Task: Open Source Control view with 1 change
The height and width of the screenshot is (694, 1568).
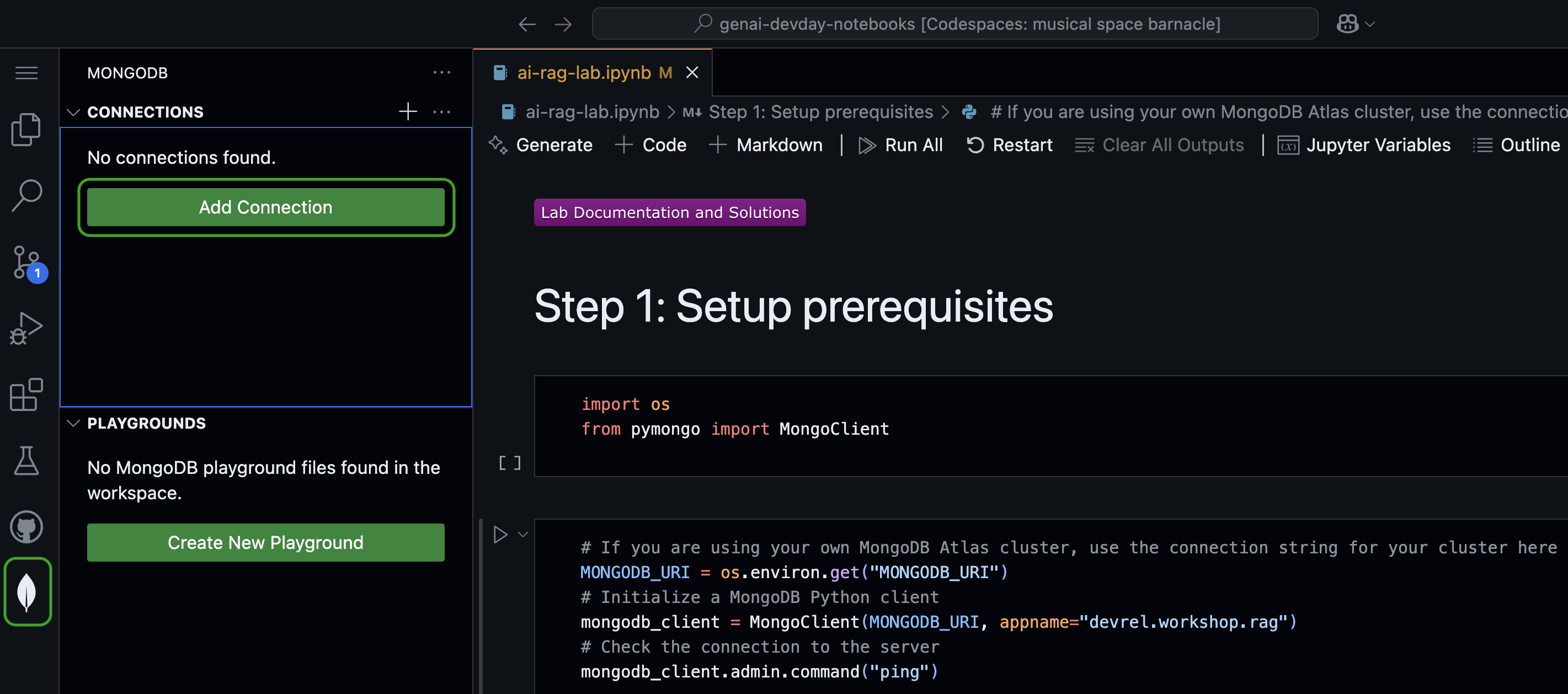Action: (x=28, y=263)
